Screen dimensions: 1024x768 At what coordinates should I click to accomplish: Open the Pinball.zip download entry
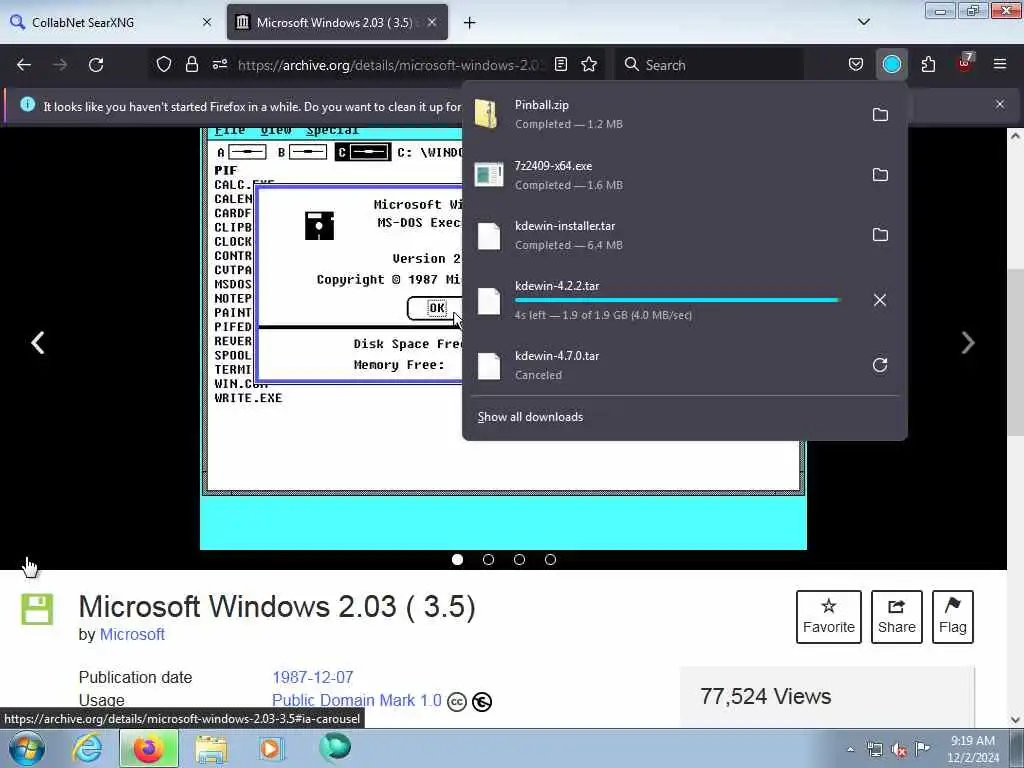point(663,114)
